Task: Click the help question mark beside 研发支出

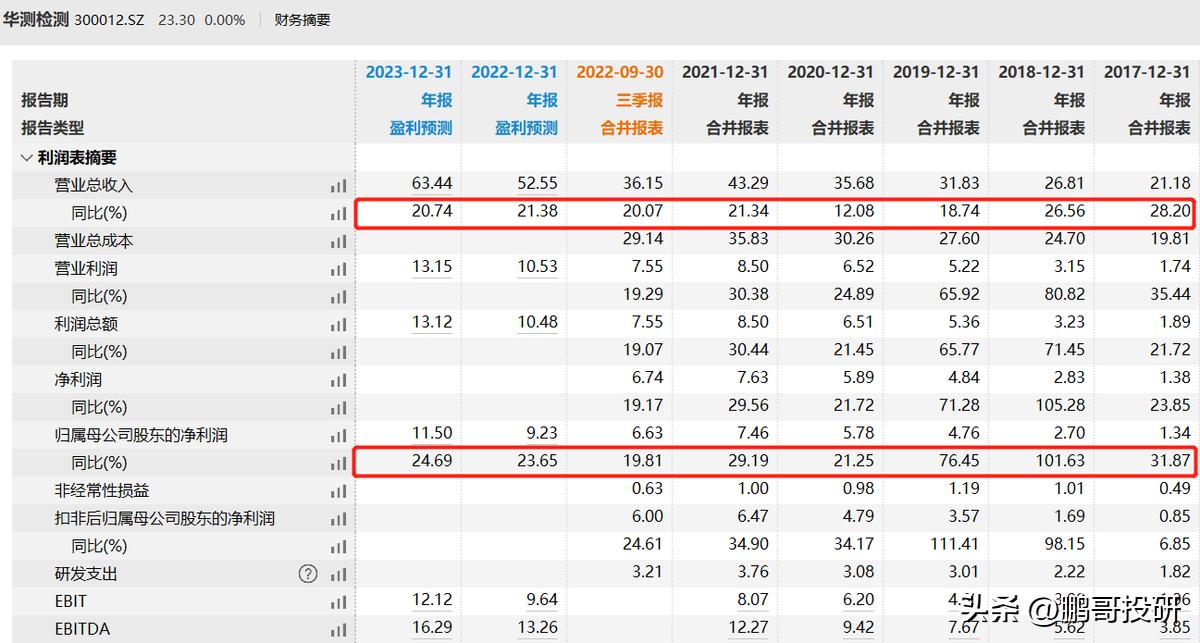Action: point(308,573)
